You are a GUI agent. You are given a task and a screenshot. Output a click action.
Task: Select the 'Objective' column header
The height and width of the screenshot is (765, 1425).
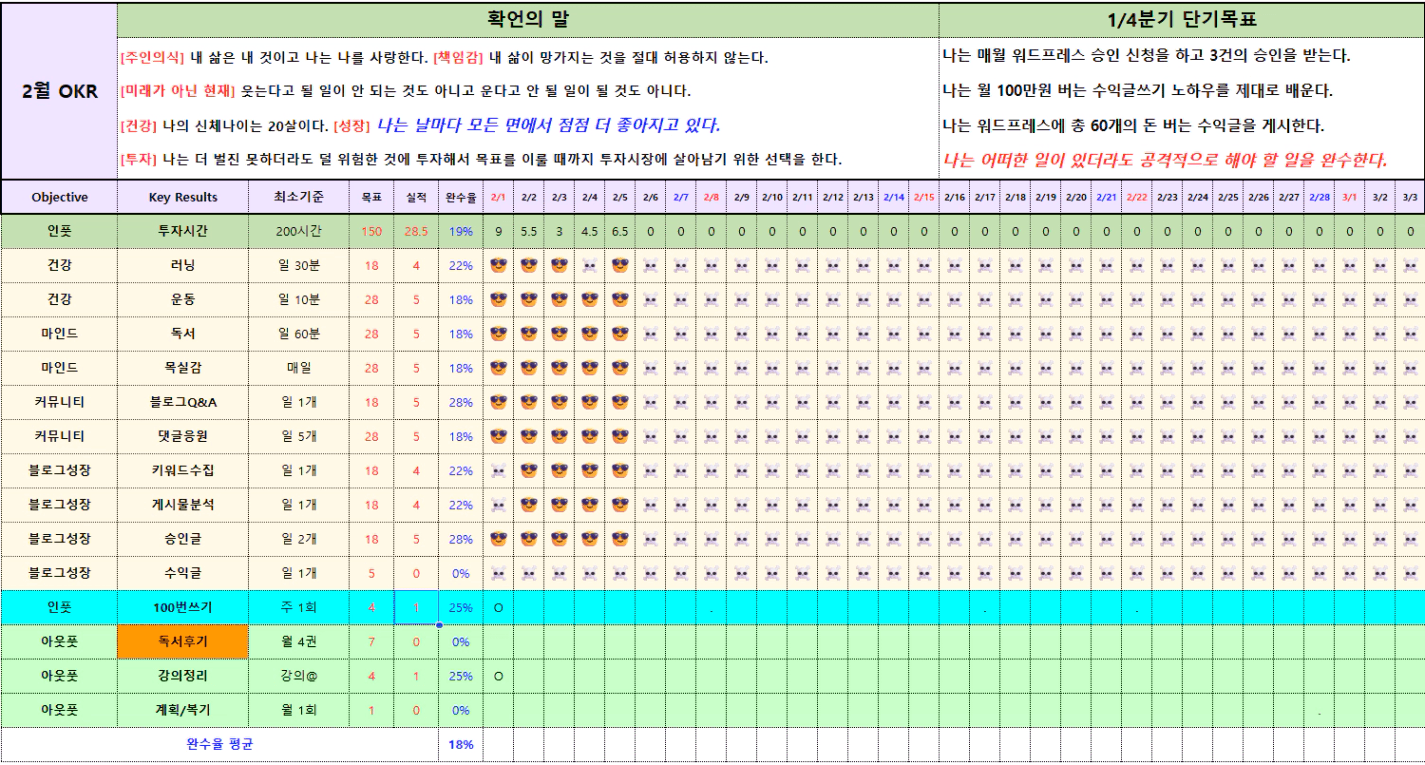pos(60,197)
